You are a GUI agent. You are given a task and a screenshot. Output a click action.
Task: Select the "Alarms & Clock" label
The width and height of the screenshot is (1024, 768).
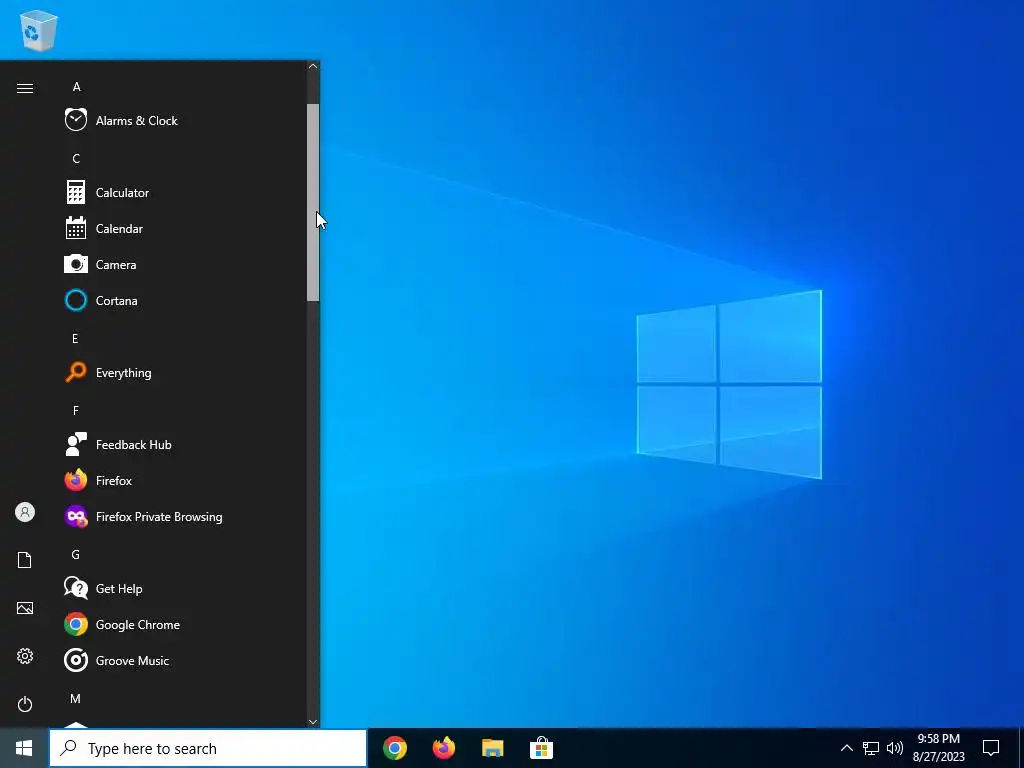click(136, 121)
